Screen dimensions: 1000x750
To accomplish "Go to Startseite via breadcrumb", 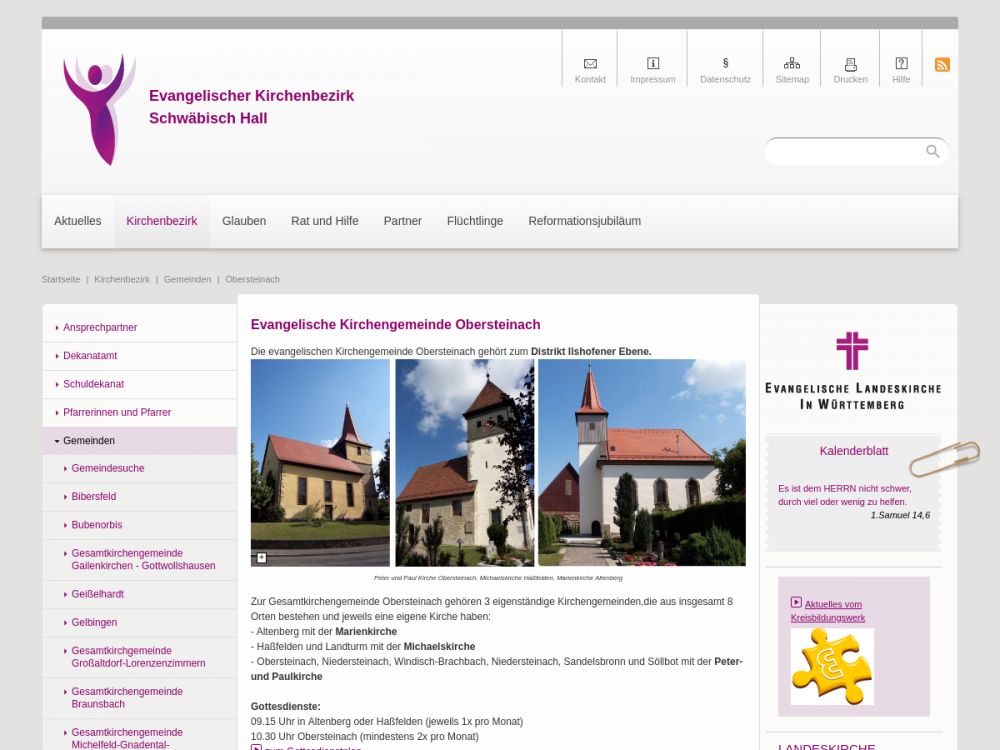I will pos(61,280).
